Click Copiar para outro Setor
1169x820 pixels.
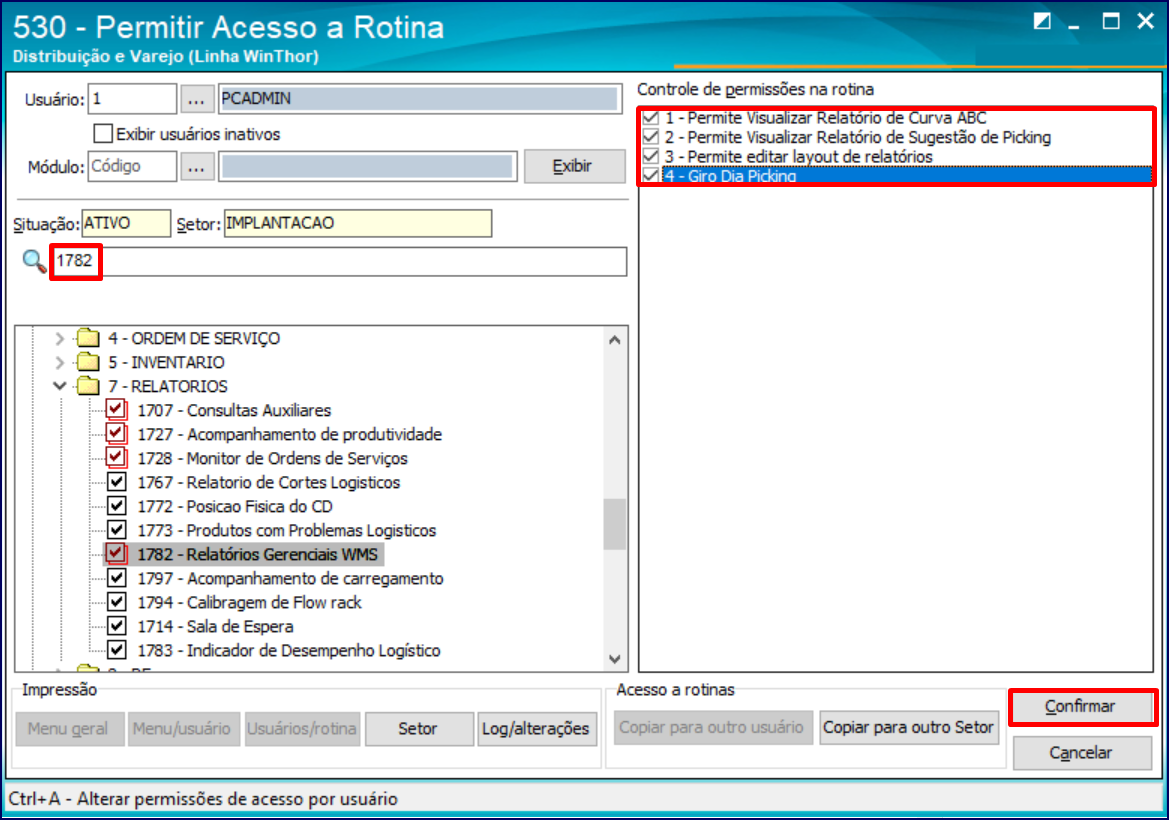[x=909, y=727]
